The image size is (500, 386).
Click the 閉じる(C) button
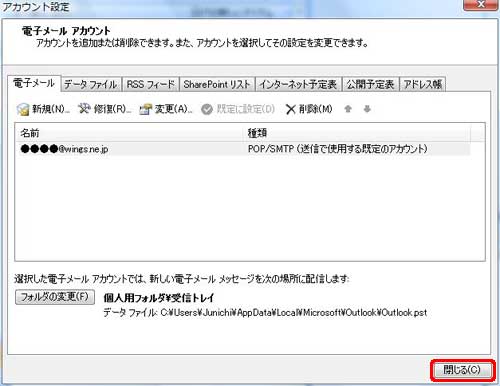tap(462, 370)
